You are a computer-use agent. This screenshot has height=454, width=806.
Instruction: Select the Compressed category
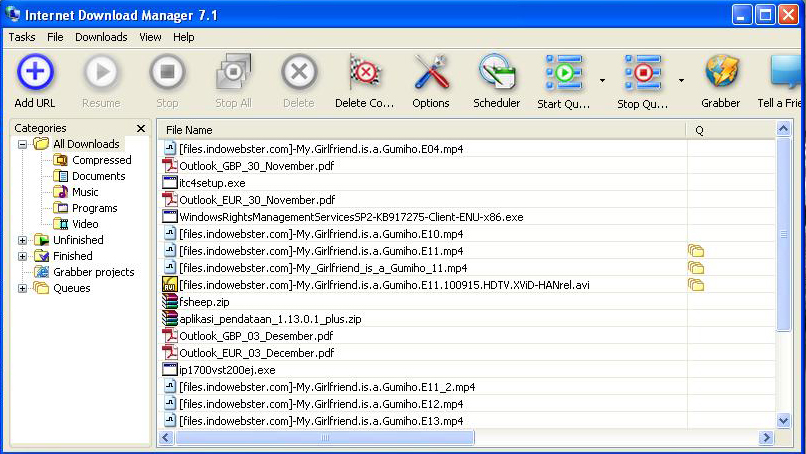[x=102, y=160]
